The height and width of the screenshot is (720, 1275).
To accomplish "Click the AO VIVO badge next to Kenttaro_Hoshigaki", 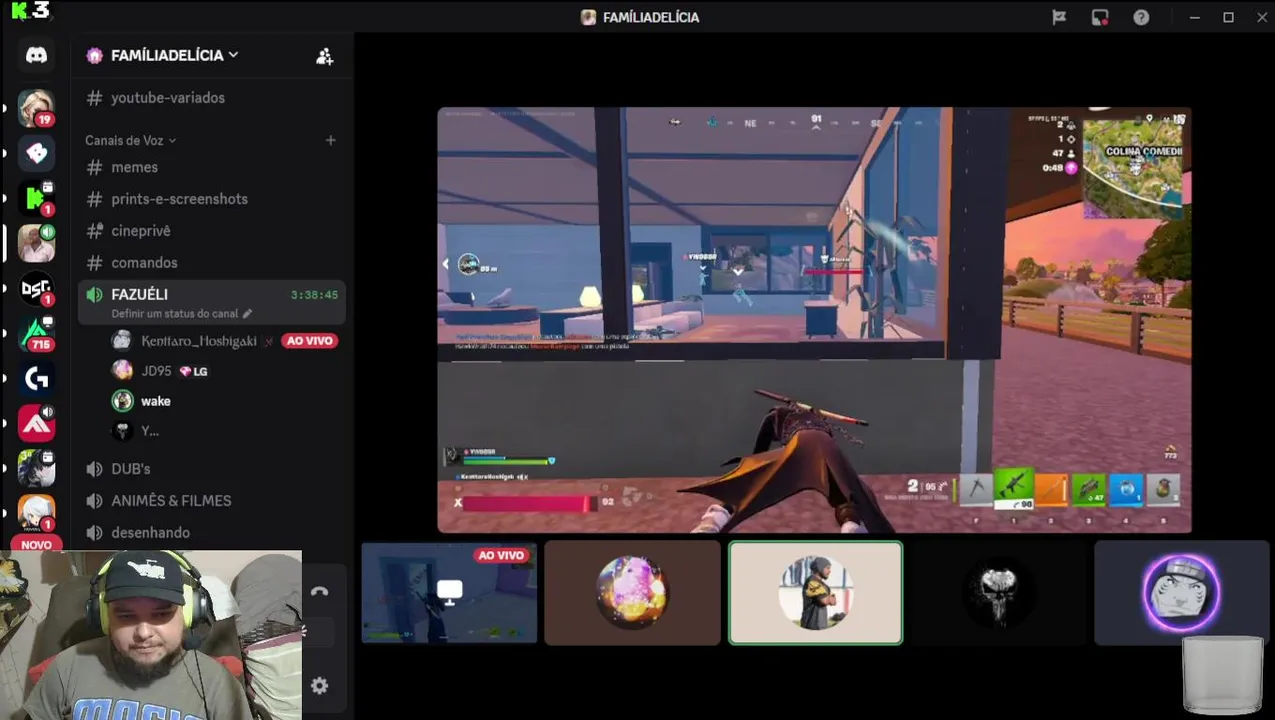I will coord(309,341).
